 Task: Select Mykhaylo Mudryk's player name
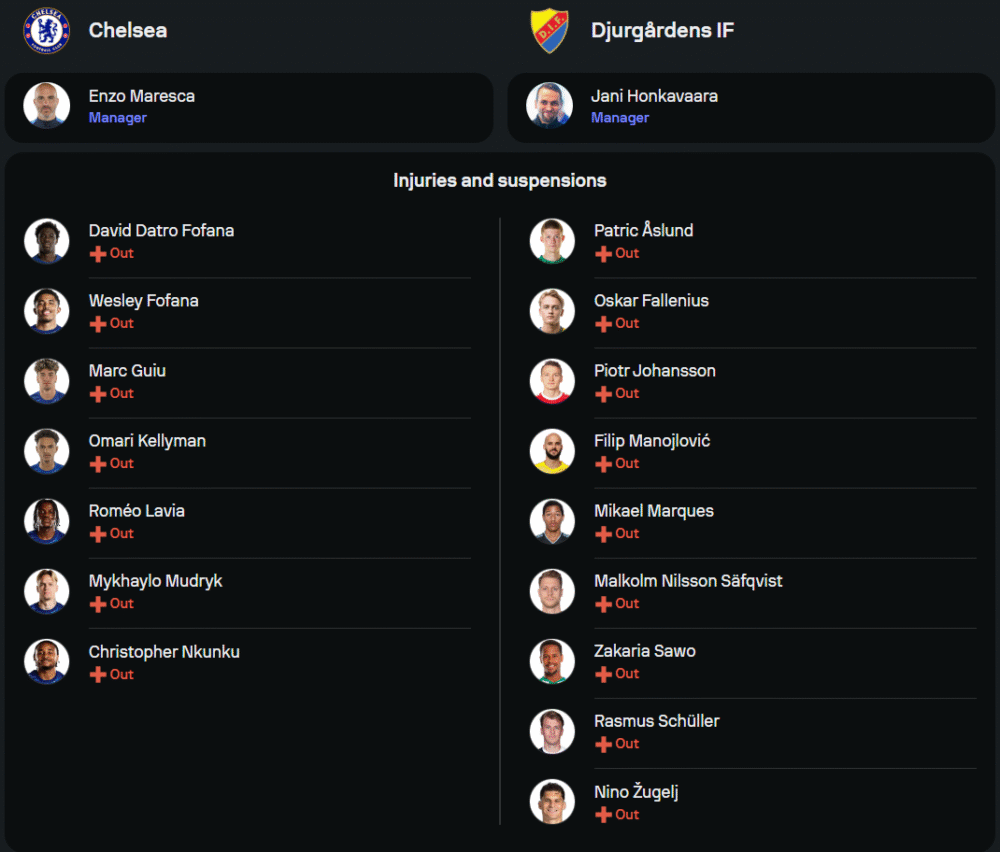pos(155,581)
